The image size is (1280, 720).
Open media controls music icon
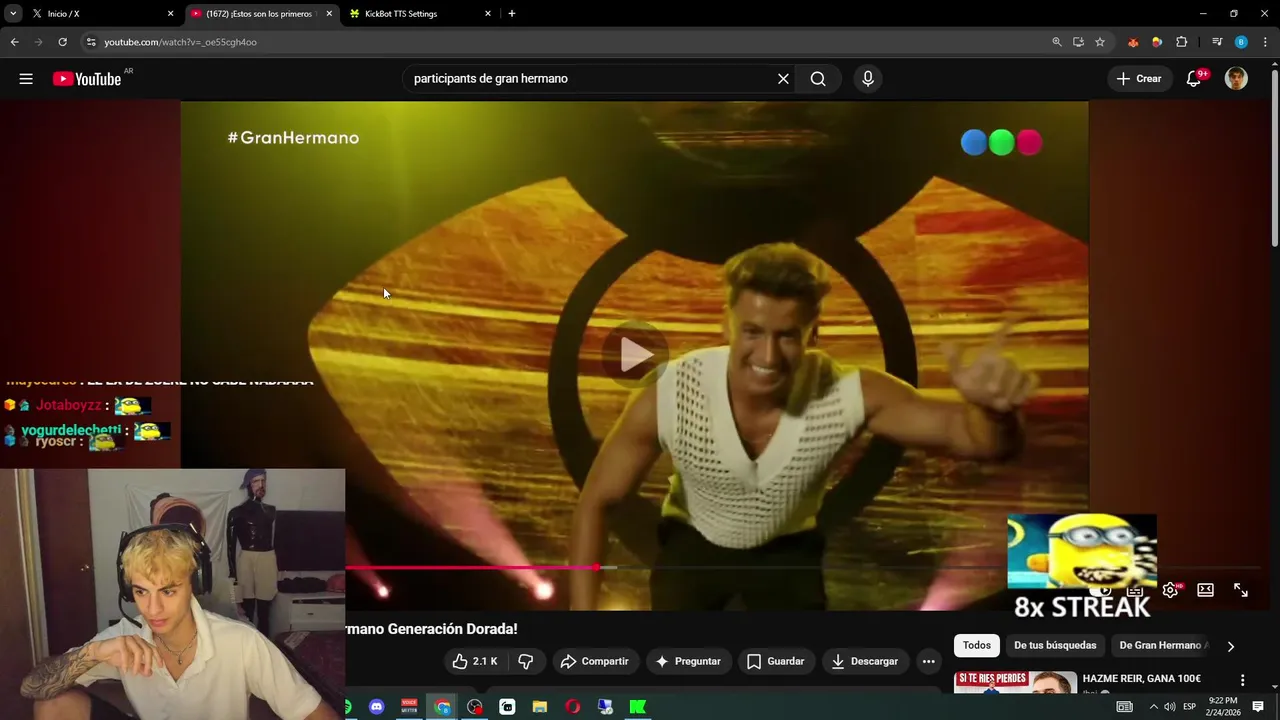(1217, 42)
